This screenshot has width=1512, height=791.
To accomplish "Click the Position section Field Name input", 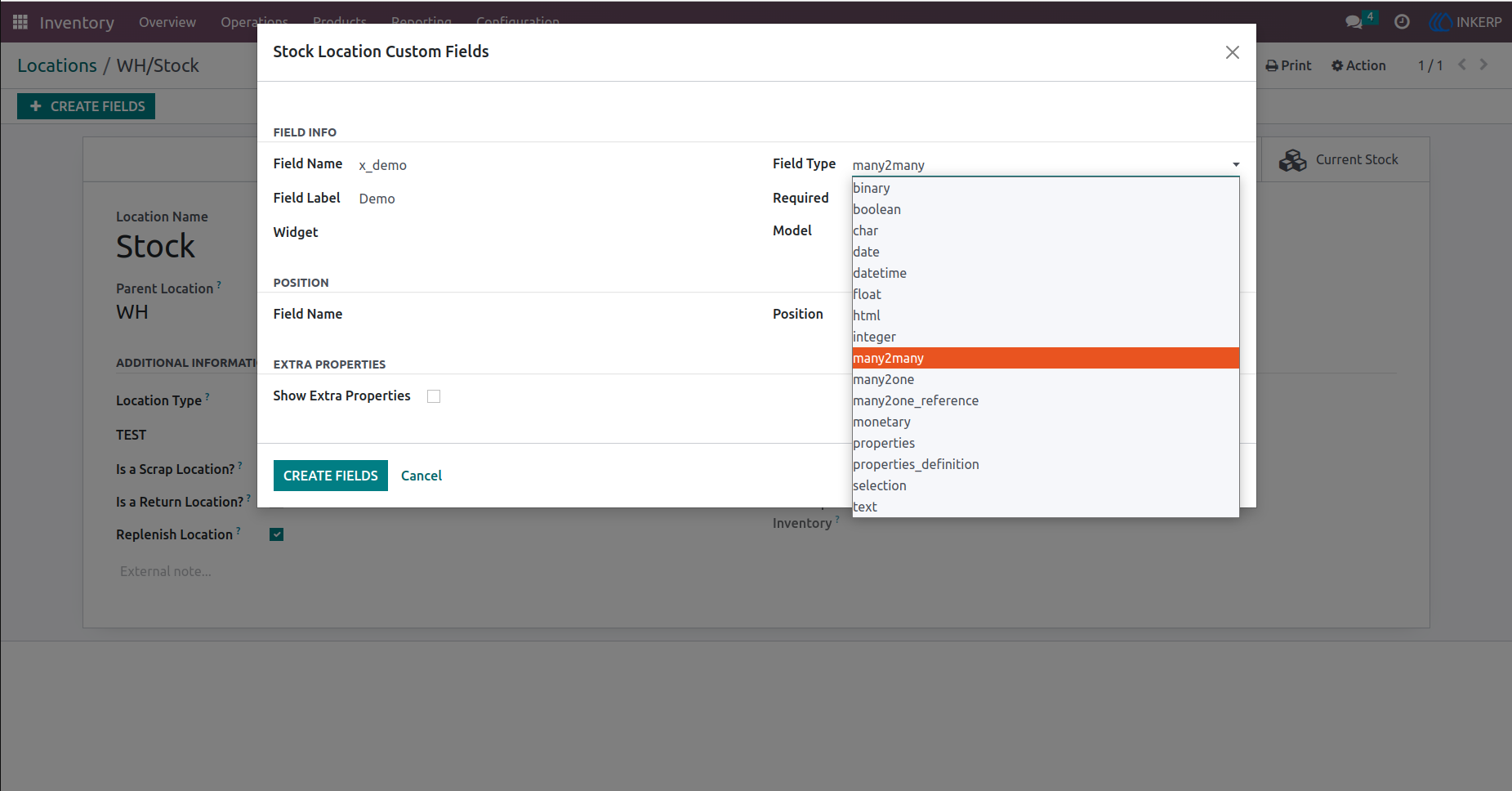I will click(x=547, y=315).
